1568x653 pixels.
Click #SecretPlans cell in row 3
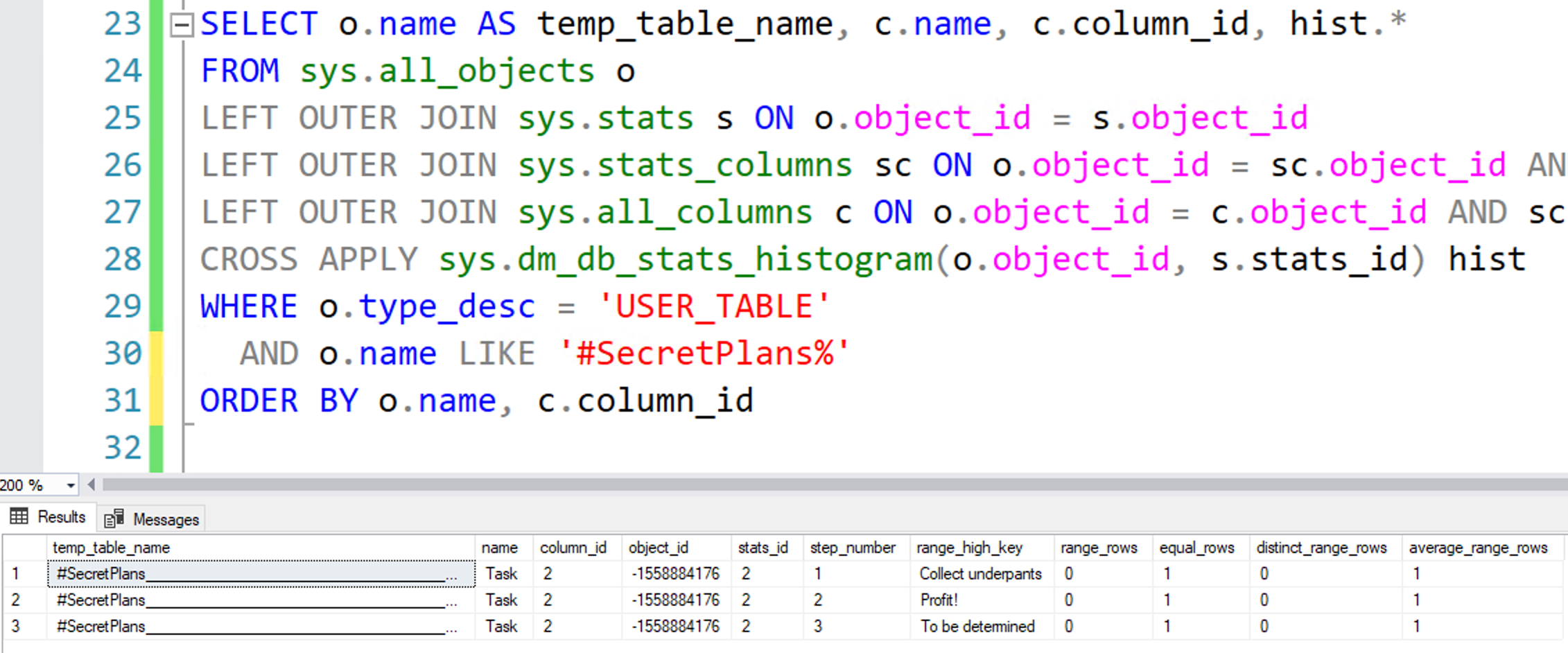[x=261, y=627]
